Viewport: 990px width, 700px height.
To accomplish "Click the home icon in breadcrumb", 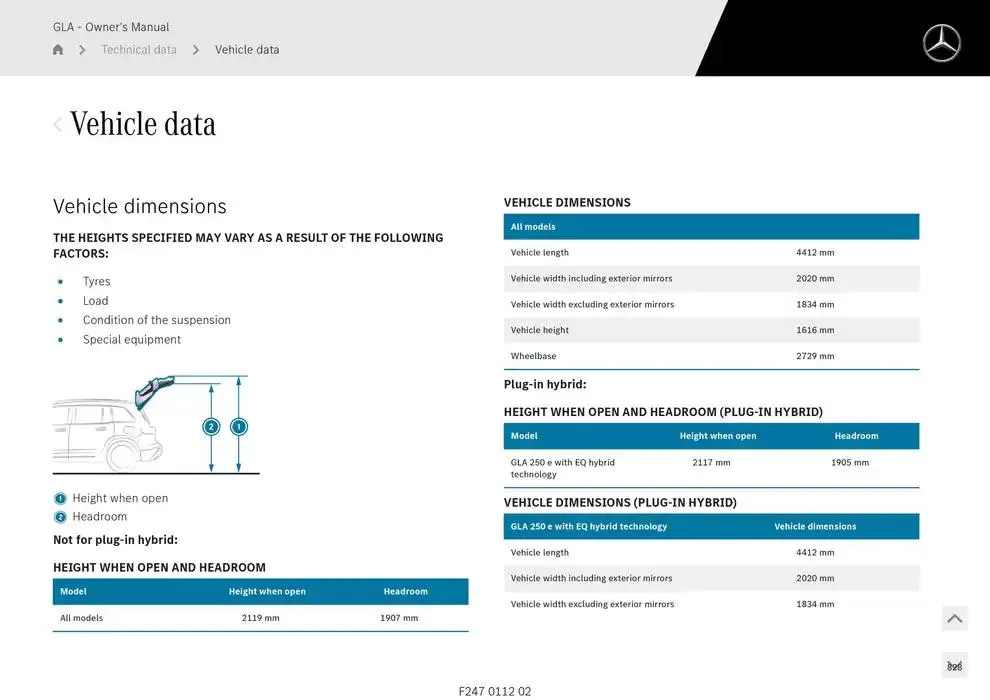I will pos(58,50).
